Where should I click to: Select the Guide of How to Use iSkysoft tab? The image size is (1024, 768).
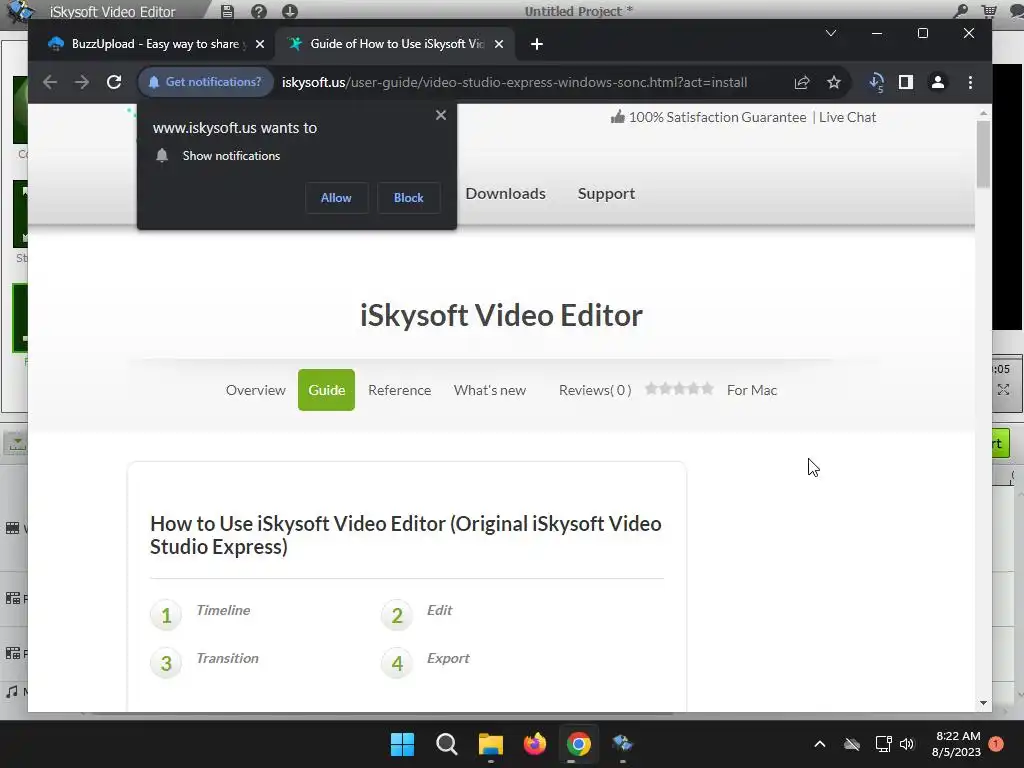click(x=396, y=44)
